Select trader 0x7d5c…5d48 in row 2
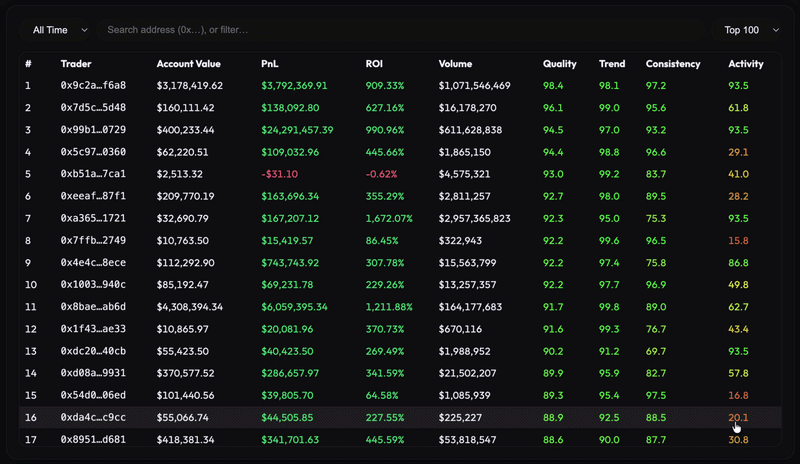Image resolution: width=800 pixels, height=464 pixels. [x=93, y=108]
